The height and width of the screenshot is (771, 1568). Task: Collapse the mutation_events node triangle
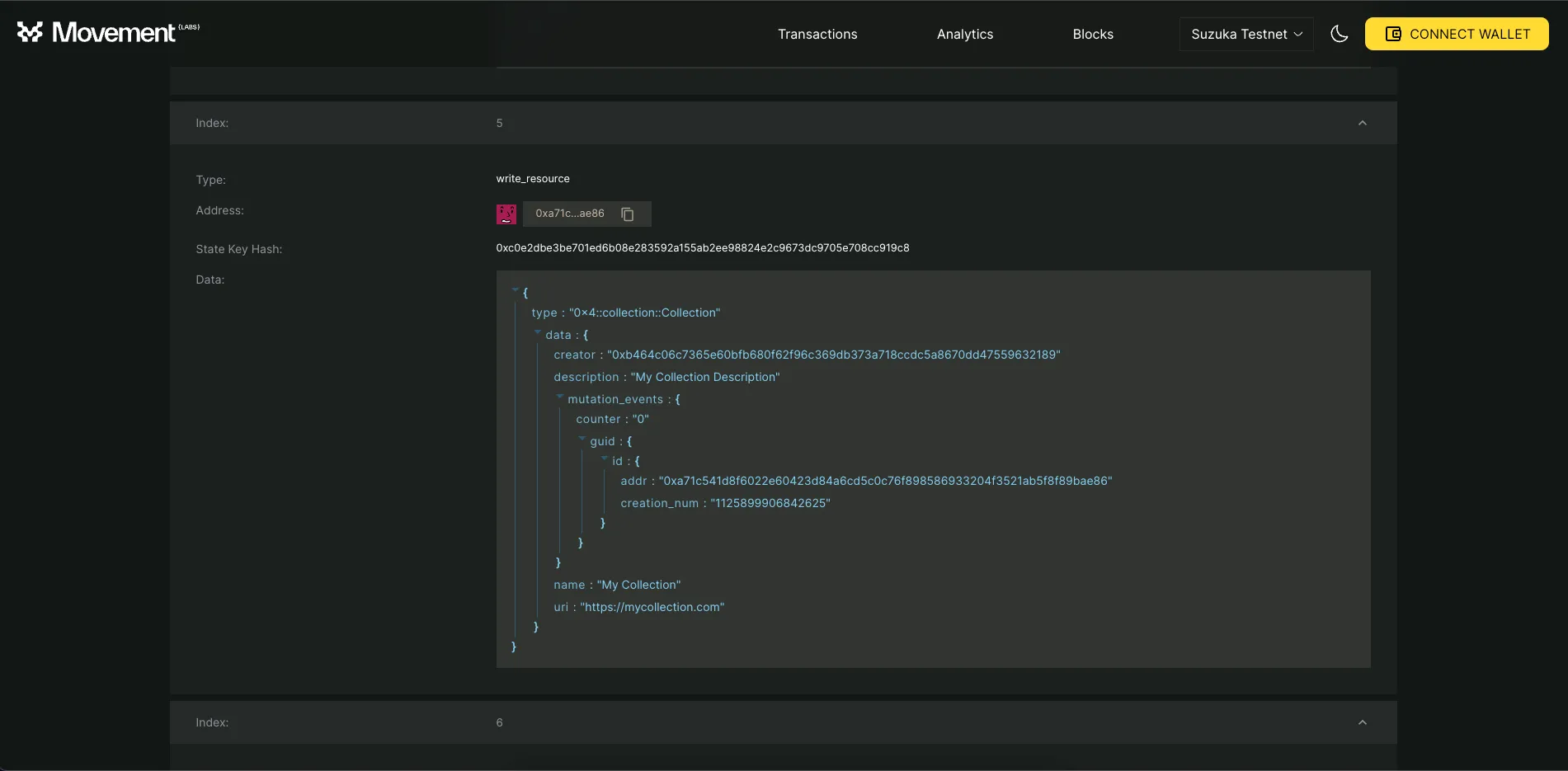pyautogui.click(x=559, y=397)
